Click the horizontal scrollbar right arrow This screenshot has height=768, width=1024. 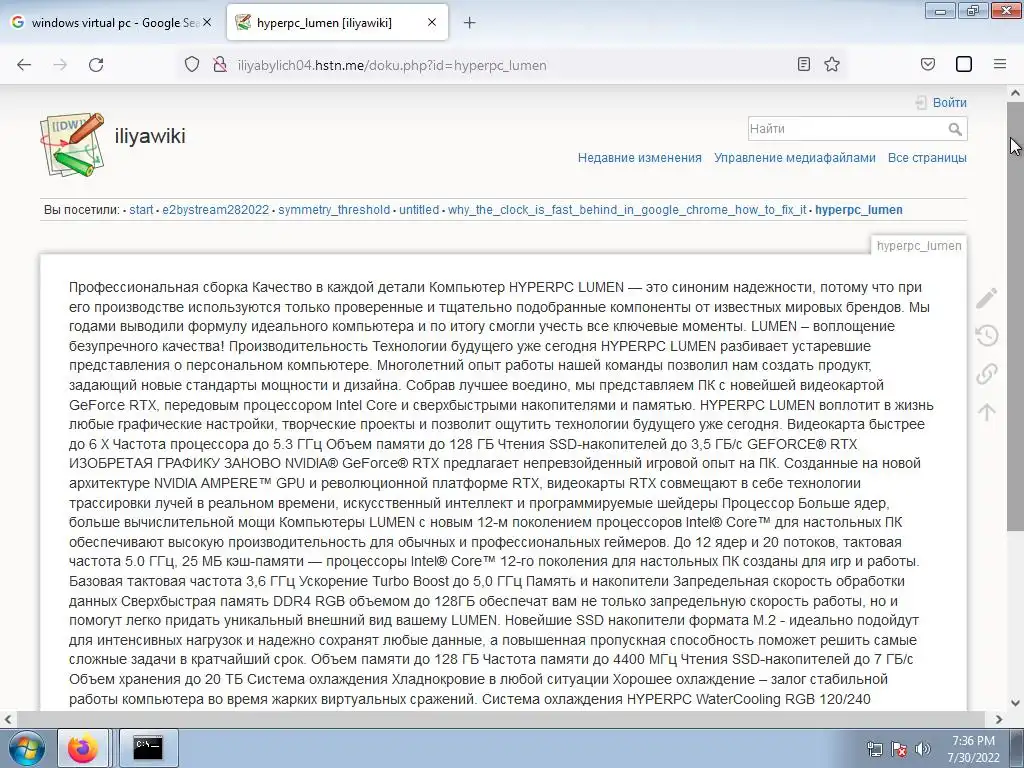pos(999,720)
